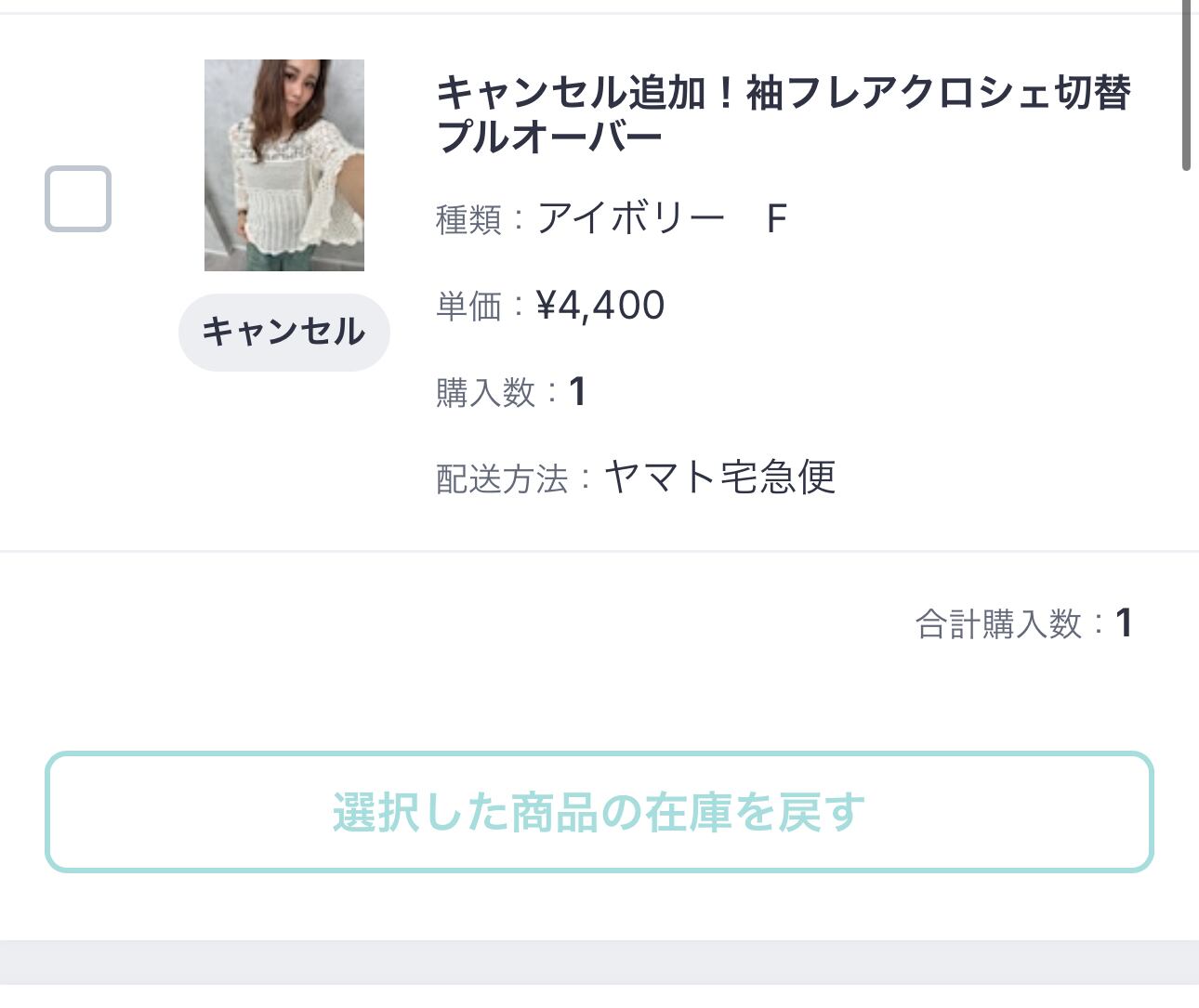Click the キャンセル status badge under the photo
Screen dimensions: 1199x1008
click(284, 332)
